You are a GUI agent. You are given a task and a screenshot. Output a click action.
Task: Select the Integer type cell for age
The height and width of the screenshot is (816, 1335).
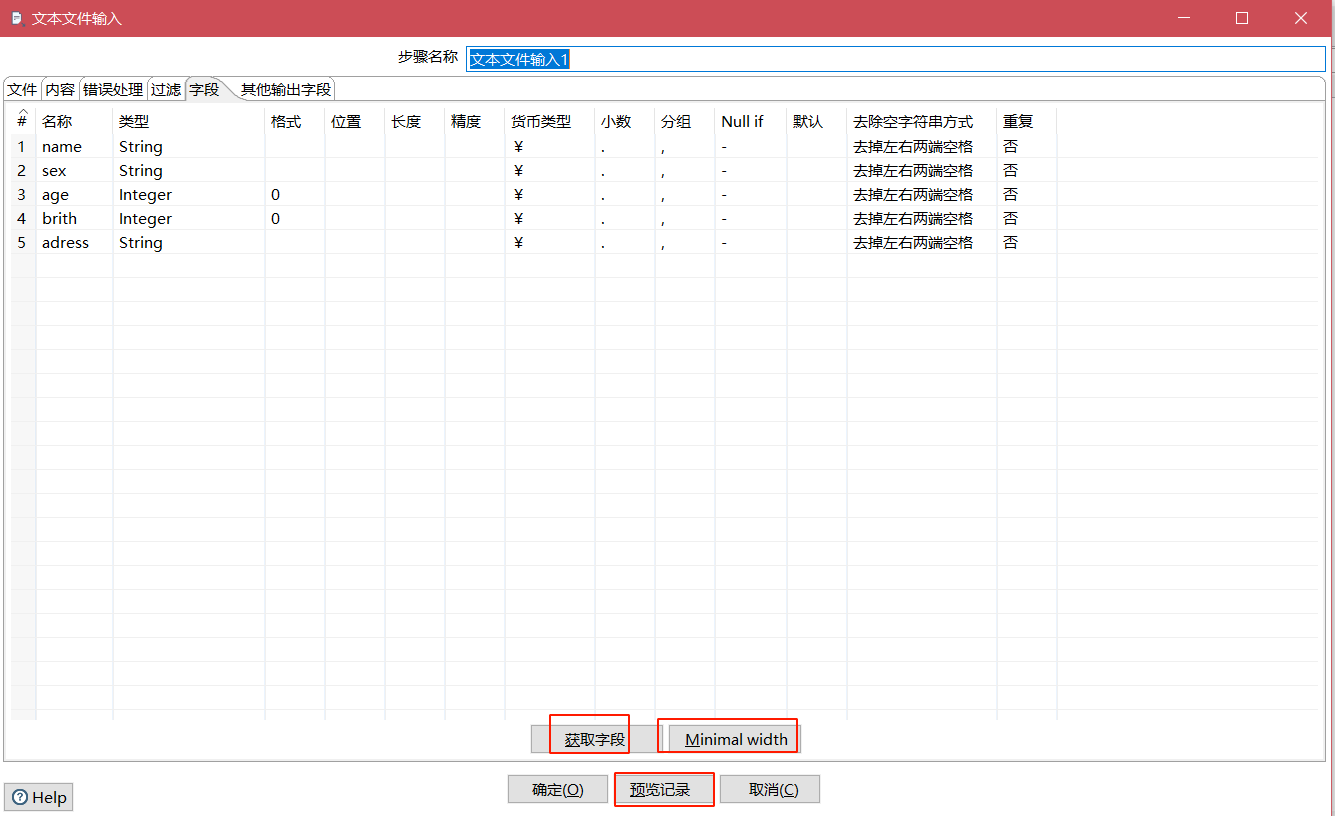pos(145,195)
